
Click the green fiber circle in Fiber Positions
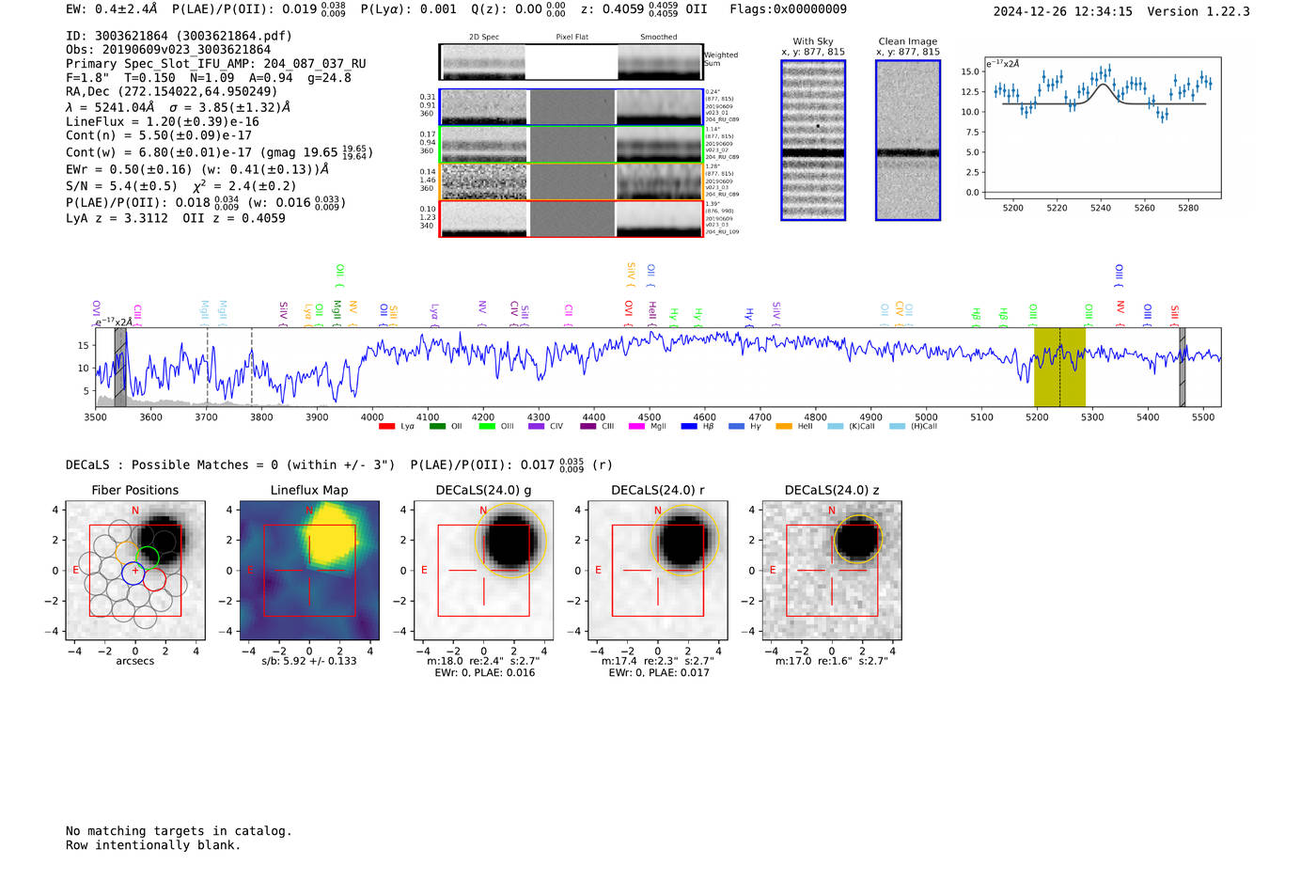point(148,558)
